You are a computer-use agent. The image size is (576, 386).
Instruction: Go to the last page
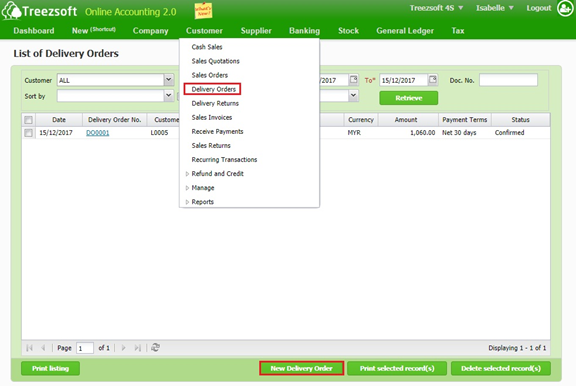tap(137, 347)
